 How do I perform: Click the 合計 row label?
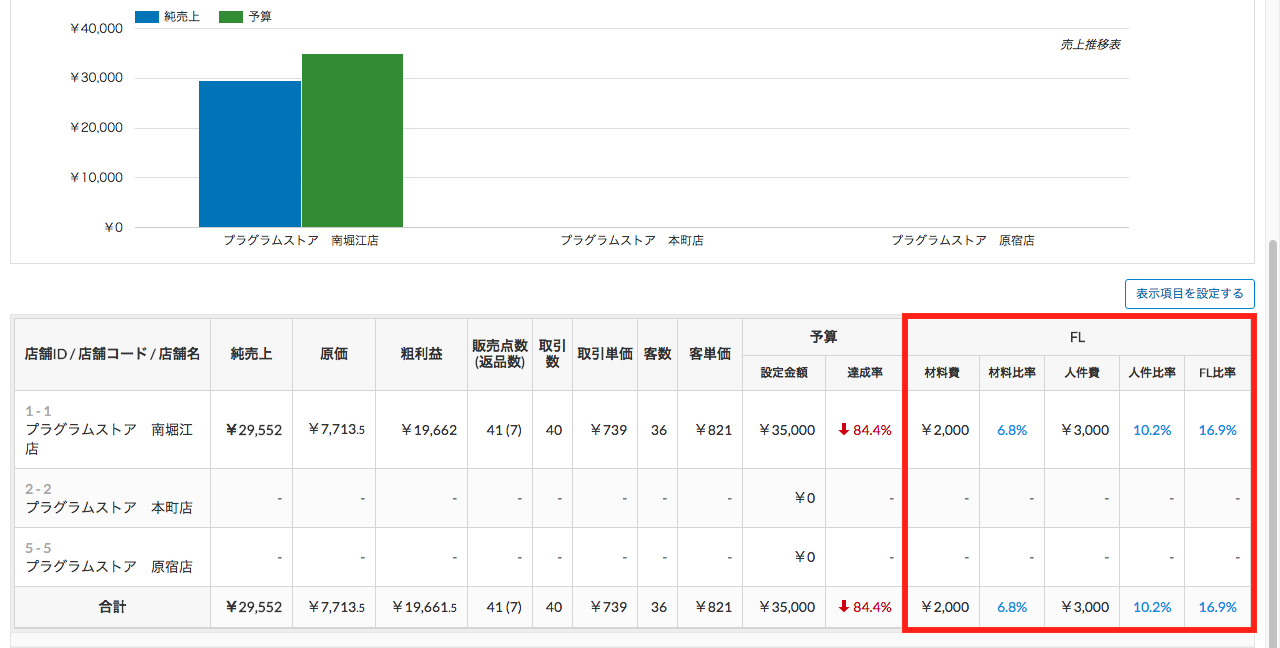click(112, 606)
